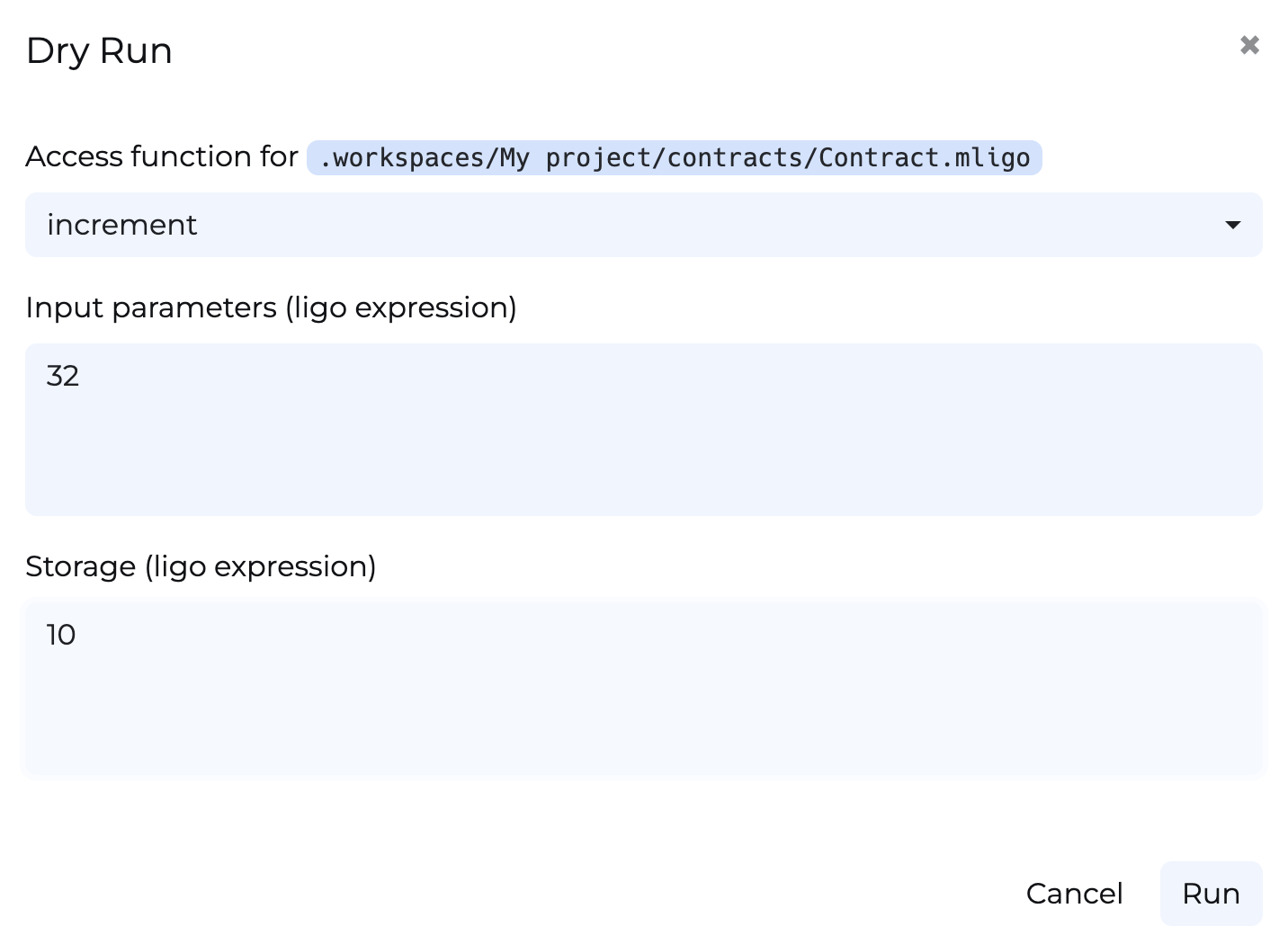The height and width of the screenshot is (944, 1288).
Task: Focus the Storage expression text area
Action: (643, 688)
